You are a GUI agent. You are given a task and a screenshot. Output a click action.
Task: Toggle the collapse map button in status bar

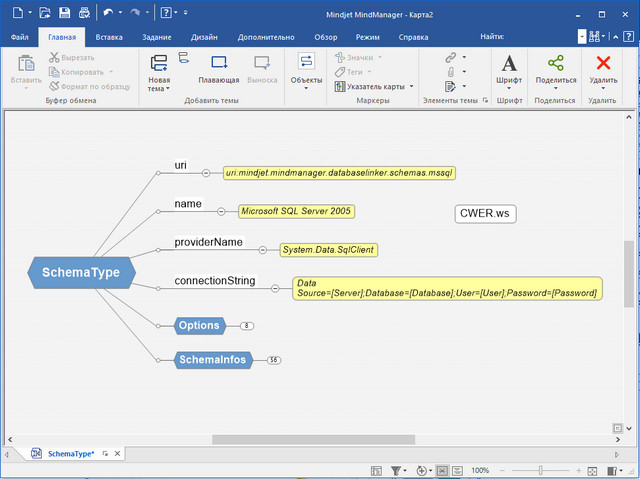442,471
